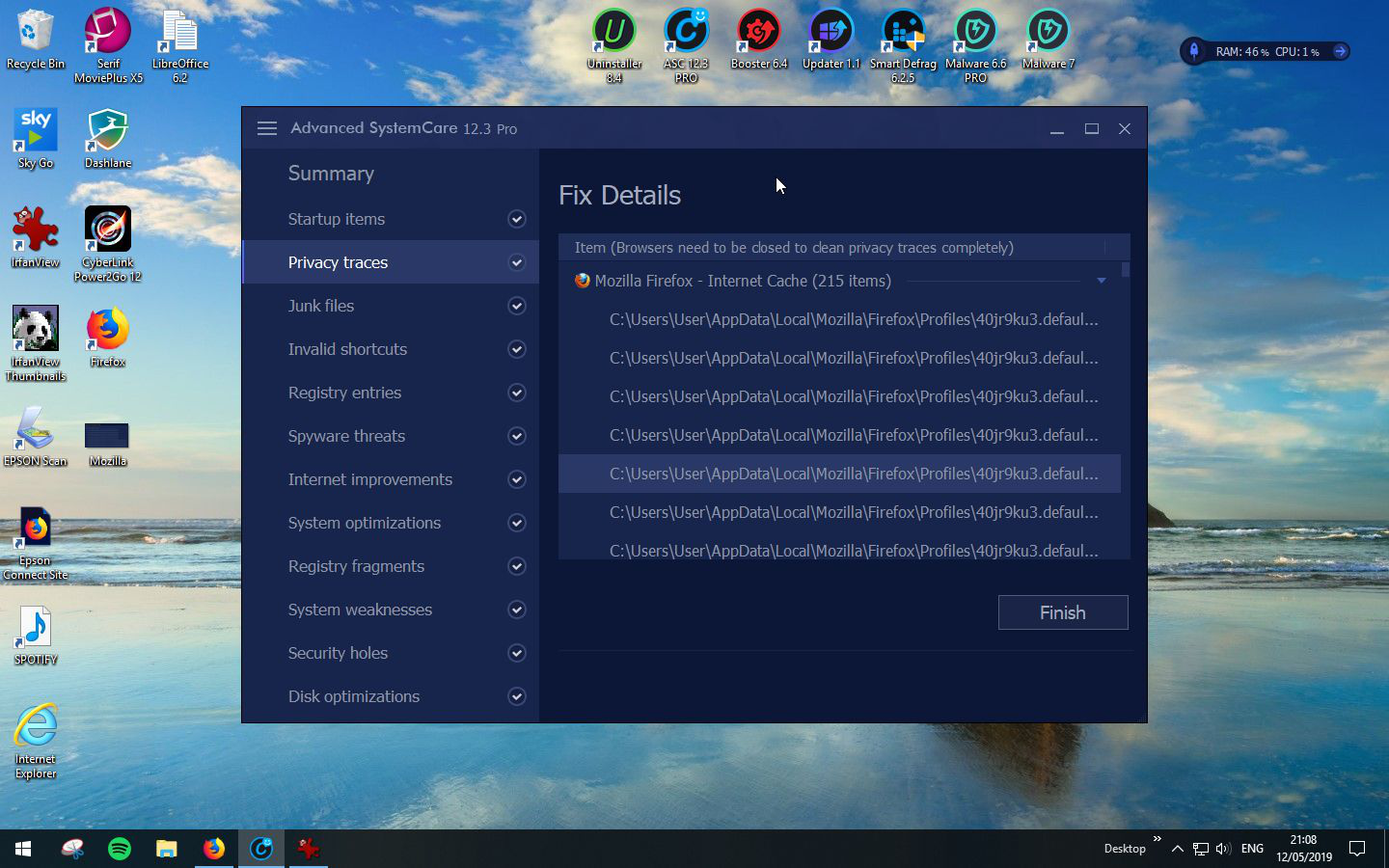
Task: Open the notification center icon
Action: click(x=1357, y=849)
